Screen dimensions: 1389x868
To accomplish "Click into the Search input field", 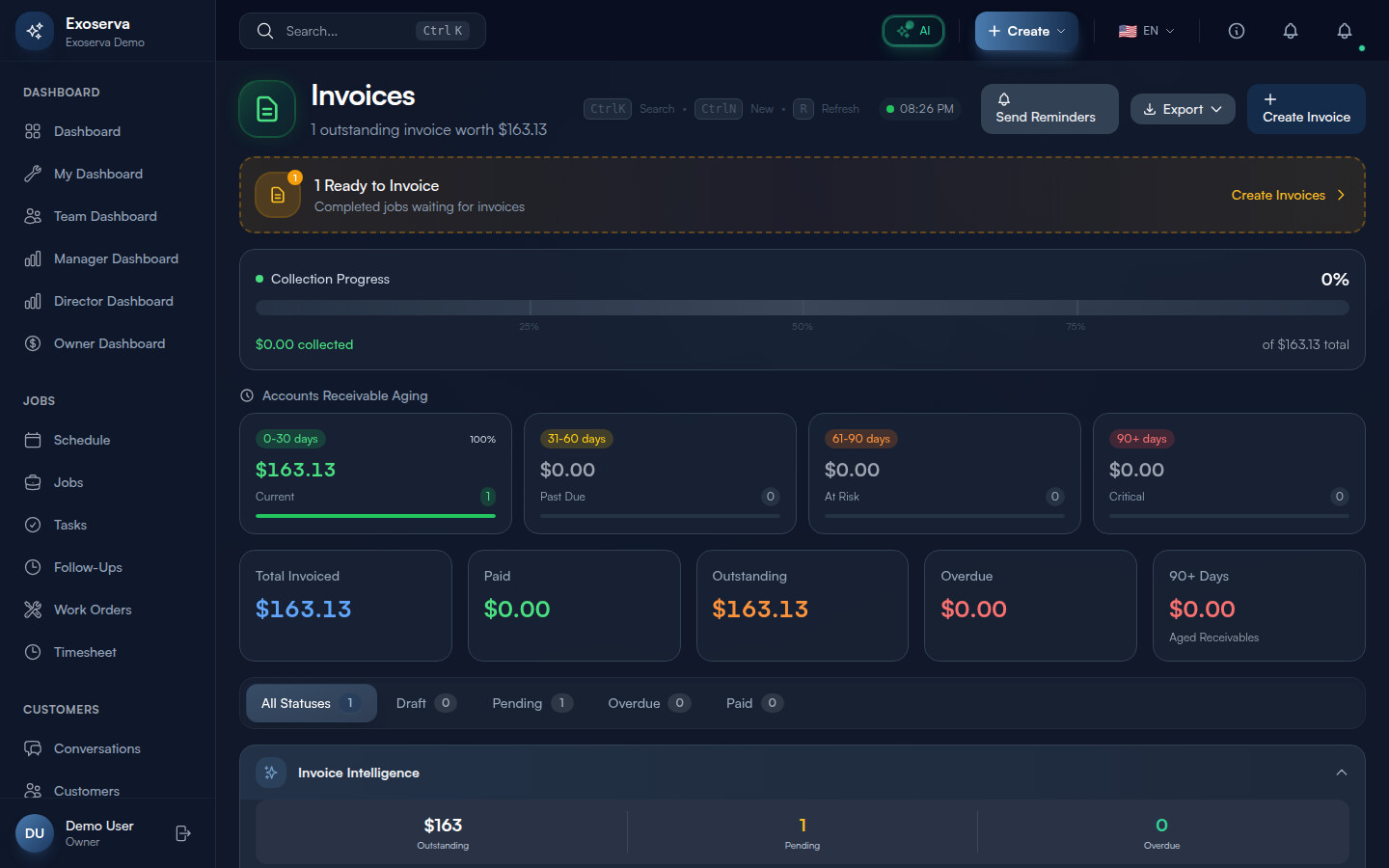I will [x=347, y=31].
